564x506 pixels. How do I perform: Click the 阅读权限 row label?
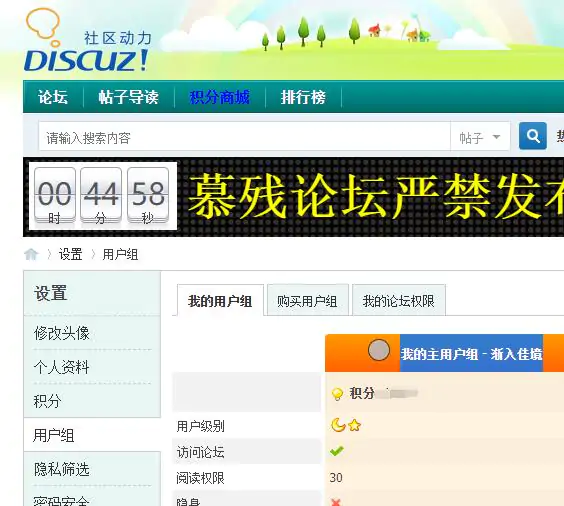click(200, 478)
